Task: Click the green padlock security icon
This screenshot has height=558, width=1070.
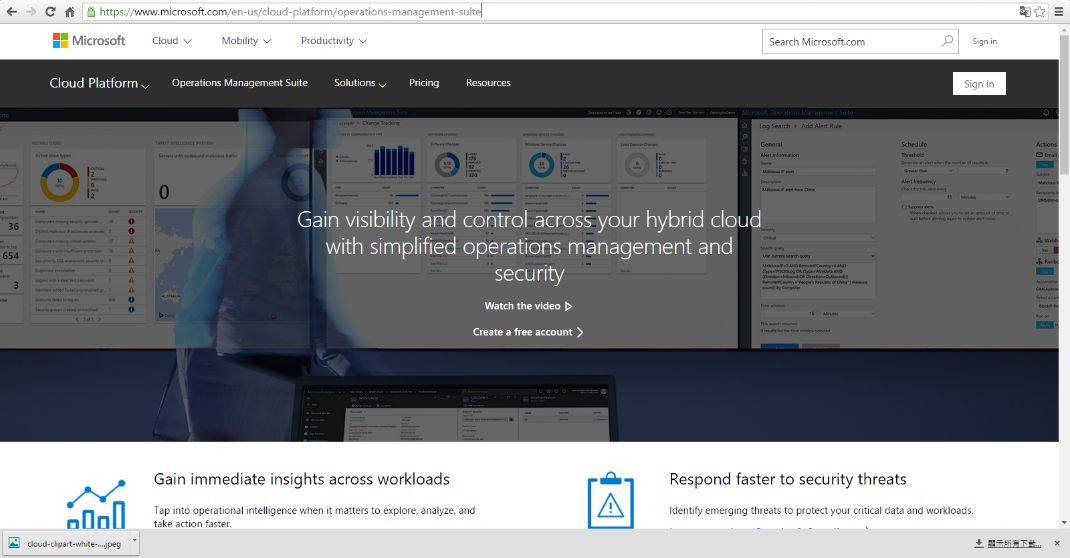Action: click(x=91, y=12)
